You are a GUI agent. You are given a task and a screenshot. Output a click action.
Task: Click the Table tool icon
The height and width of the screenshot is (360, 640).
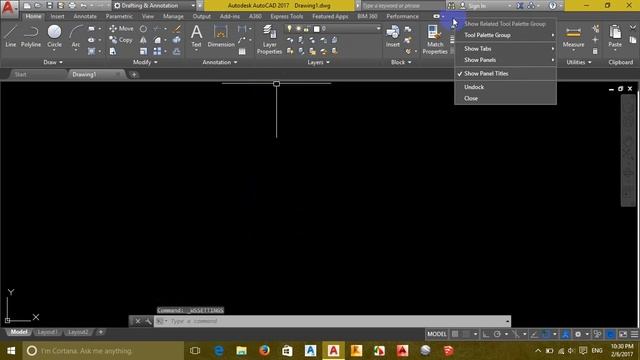[242, 51]
